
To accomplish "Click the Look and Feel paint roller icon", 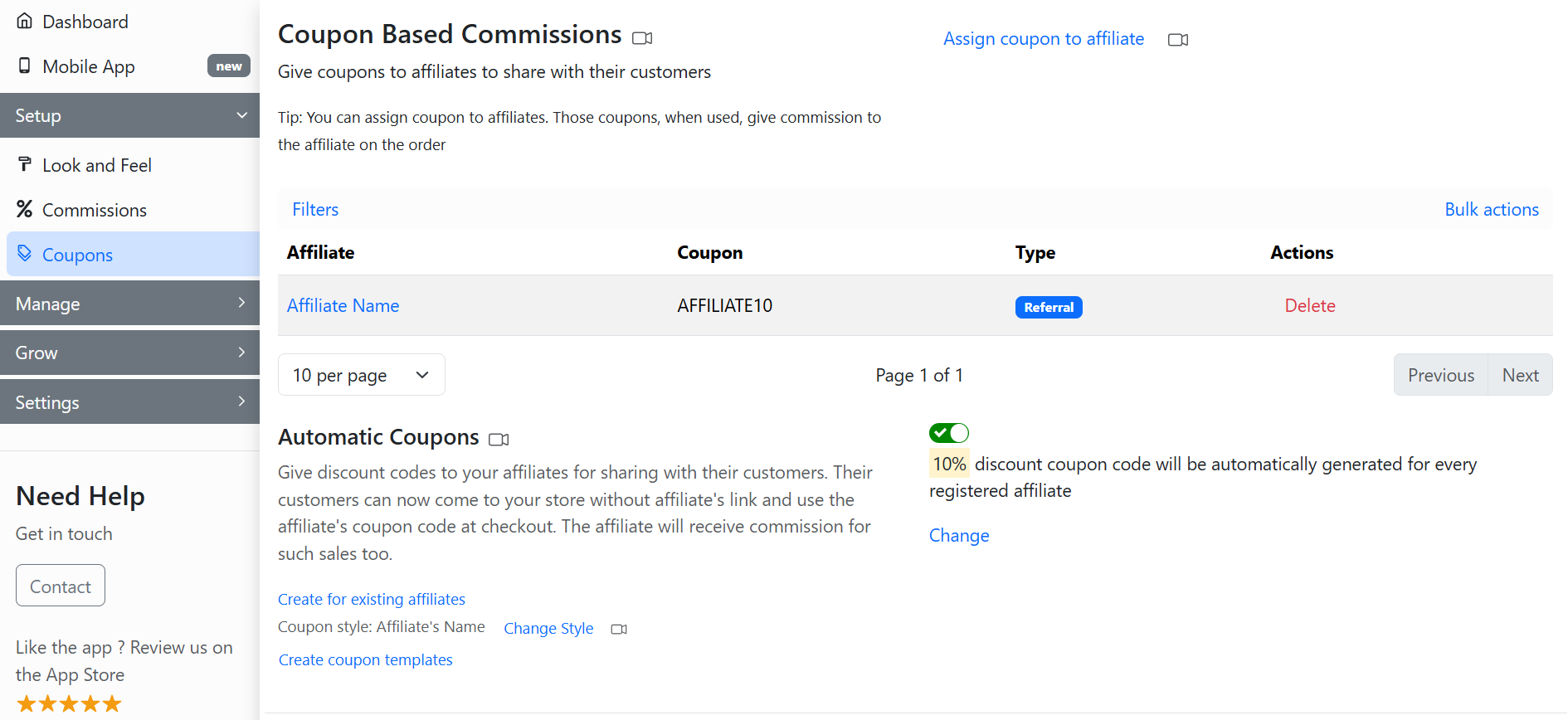I will (25, 164).
